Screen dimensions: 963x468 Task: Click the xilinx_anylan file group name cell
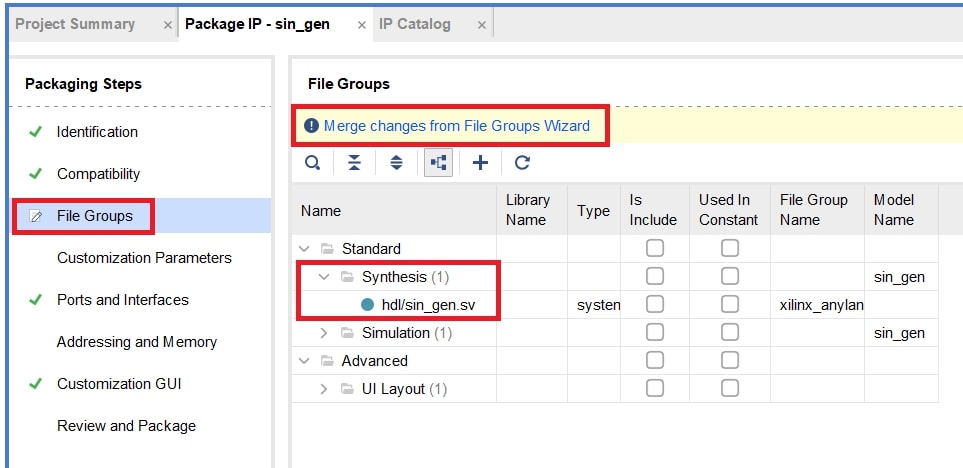click(x=817, y=305)
